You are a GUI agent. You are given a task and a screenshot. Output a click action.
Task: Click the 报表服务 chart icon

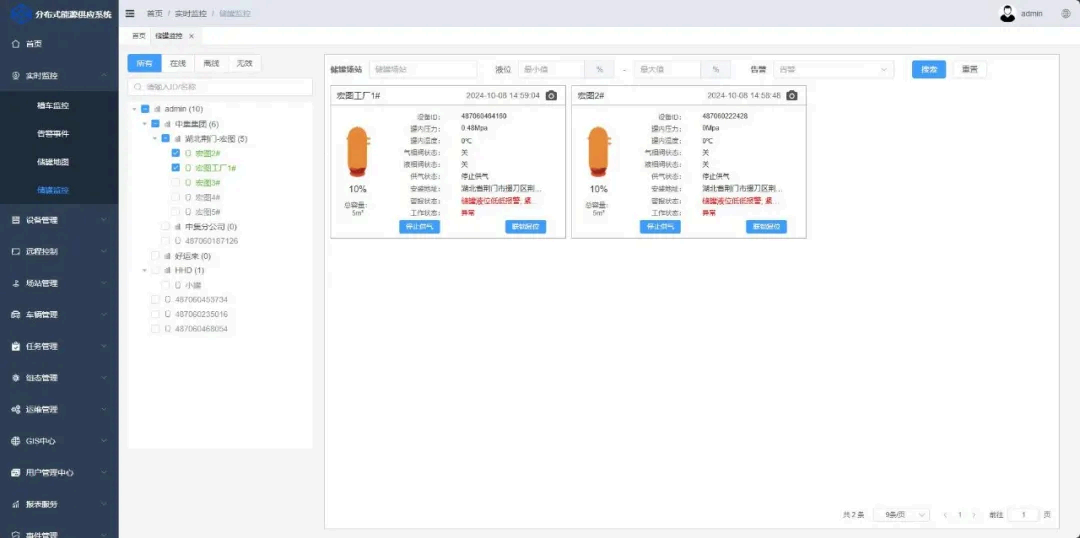pos(16,504)
